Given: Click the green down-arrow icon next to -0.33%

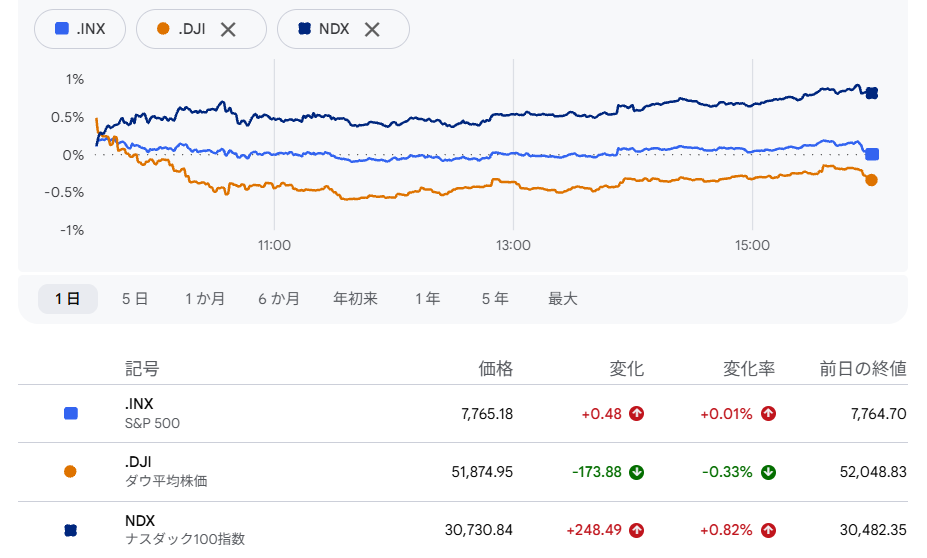Looking at the screenshot, I should [x=768, y=472].
